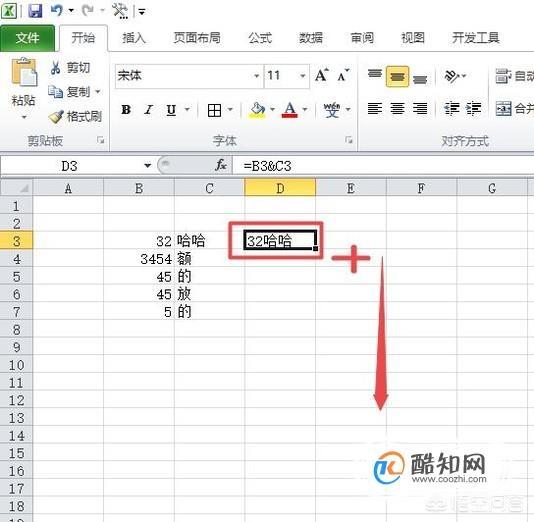The width and height of the screenshot is (534, 522).
Task: Toggle Bold formatting
Action: (126, 110)
